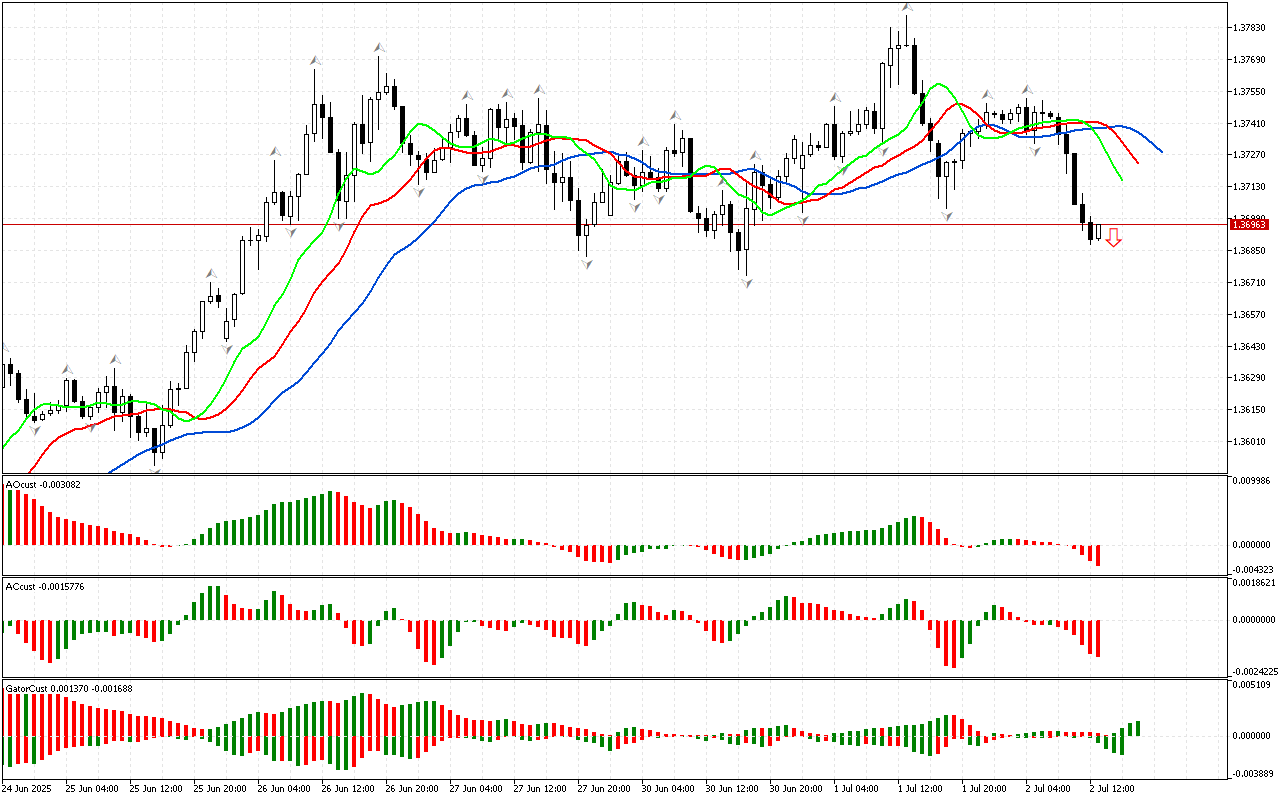This screenshot has width=1280, height=800.
Task: Click the AOcust indicator label
Action: pyautogui.click(x=43, y=485)
